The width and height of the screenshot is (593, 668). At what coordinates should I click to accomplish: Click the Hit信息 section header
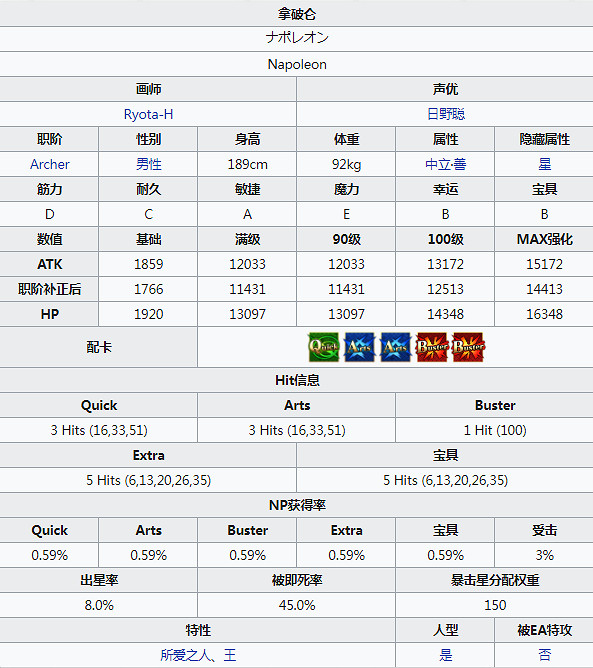296,380
